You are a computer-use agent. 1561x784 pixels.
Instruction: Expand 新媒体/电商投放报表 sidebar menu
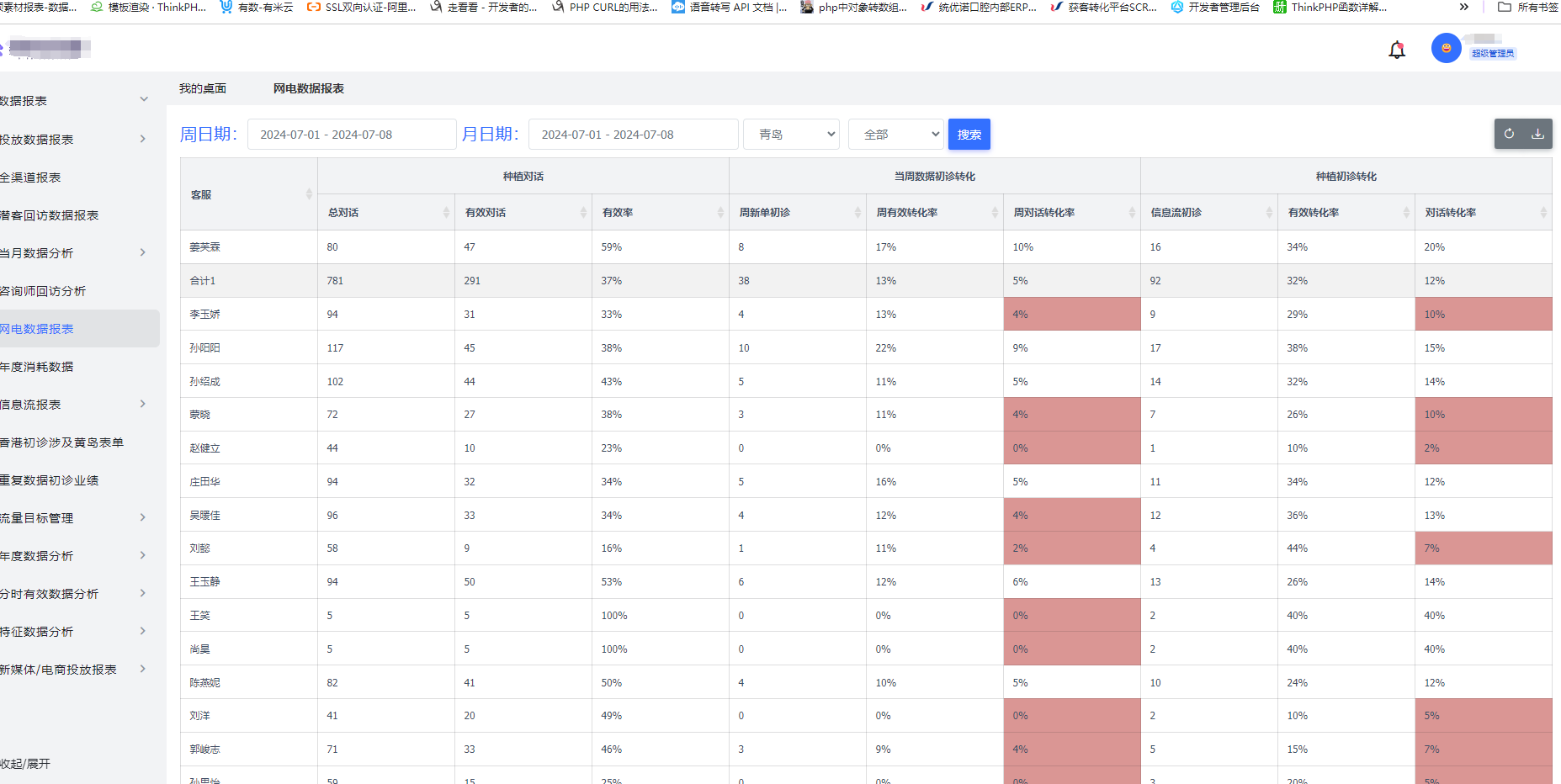pyautogui.click(x=142, y=669)
